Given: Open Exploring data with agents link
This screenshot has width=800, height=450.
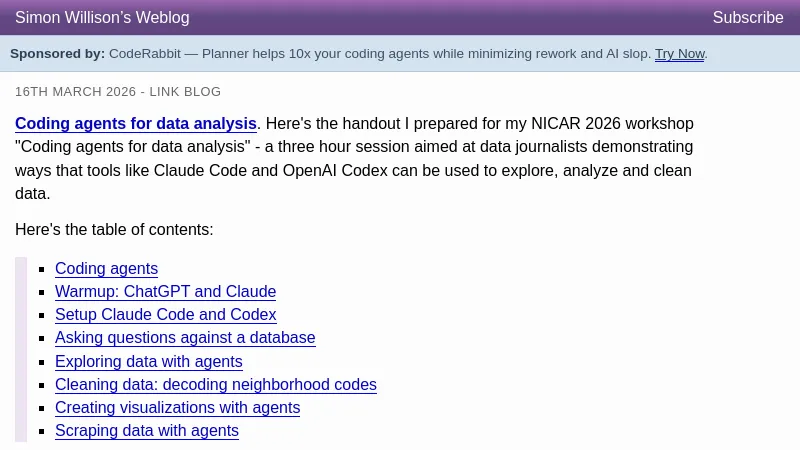Looking at the screenshot, I should [148, 362].
